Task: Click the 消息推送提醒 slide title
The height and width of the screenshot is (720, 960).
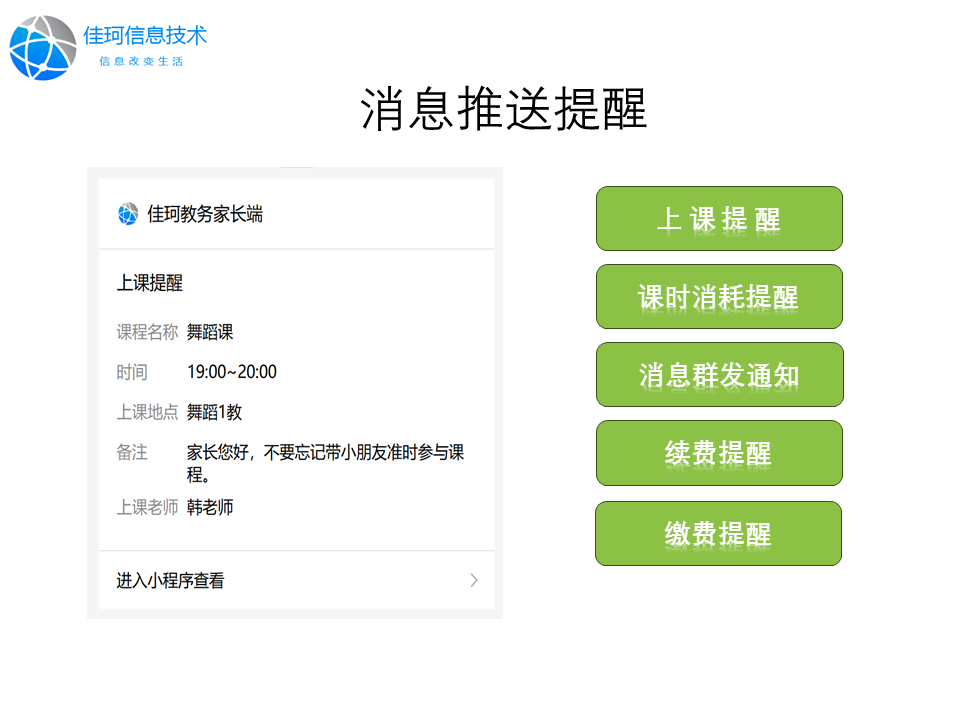Action: 504,110
